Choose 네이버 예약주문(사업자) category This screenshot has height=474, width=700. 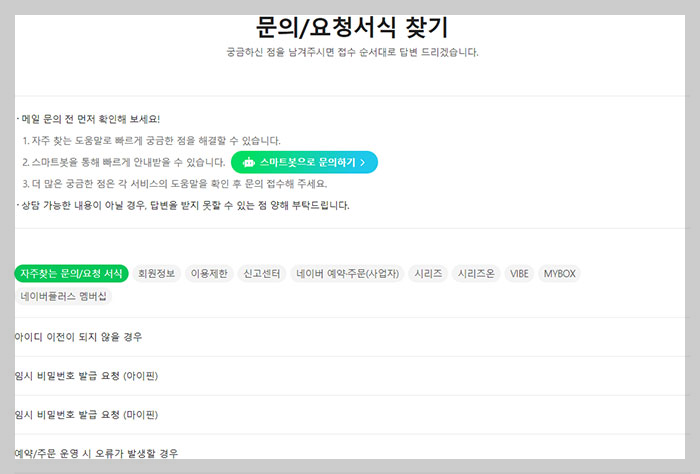coord(347,274)
